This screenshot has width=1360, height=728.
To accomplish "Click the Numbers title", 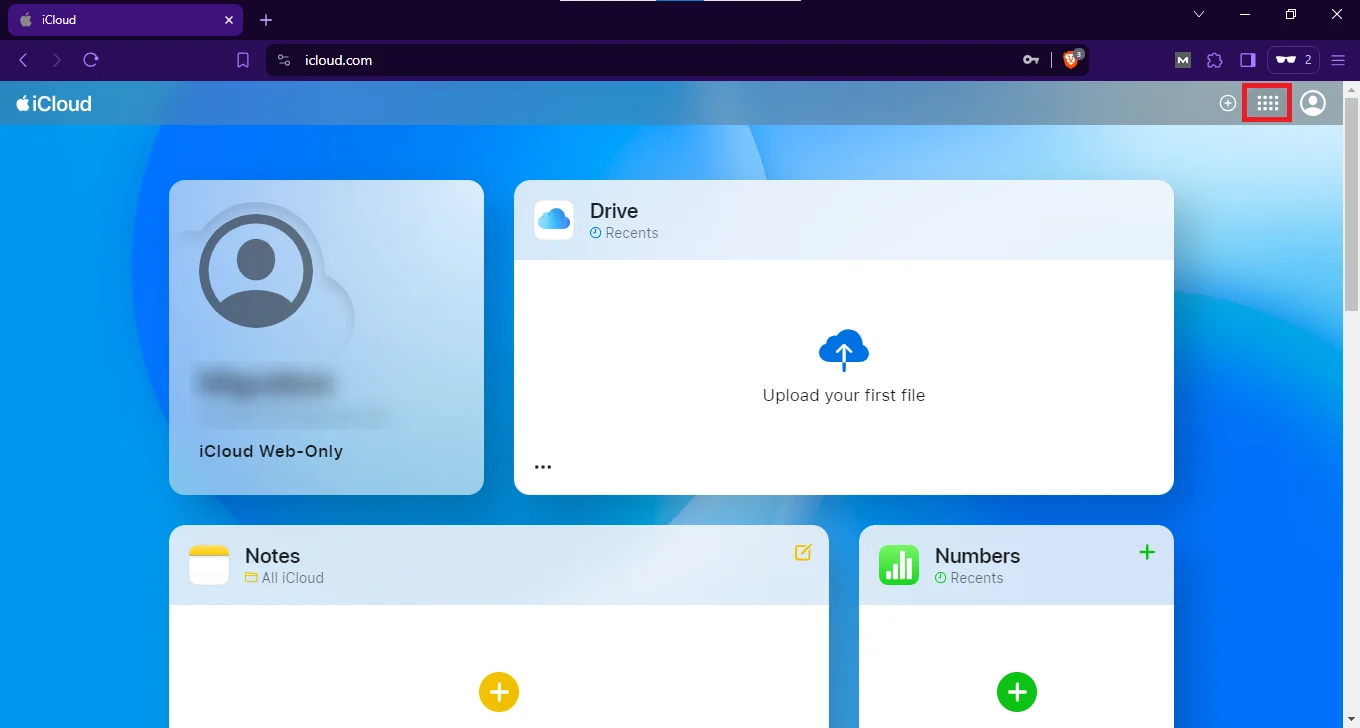I will click(x=977, y=556).
